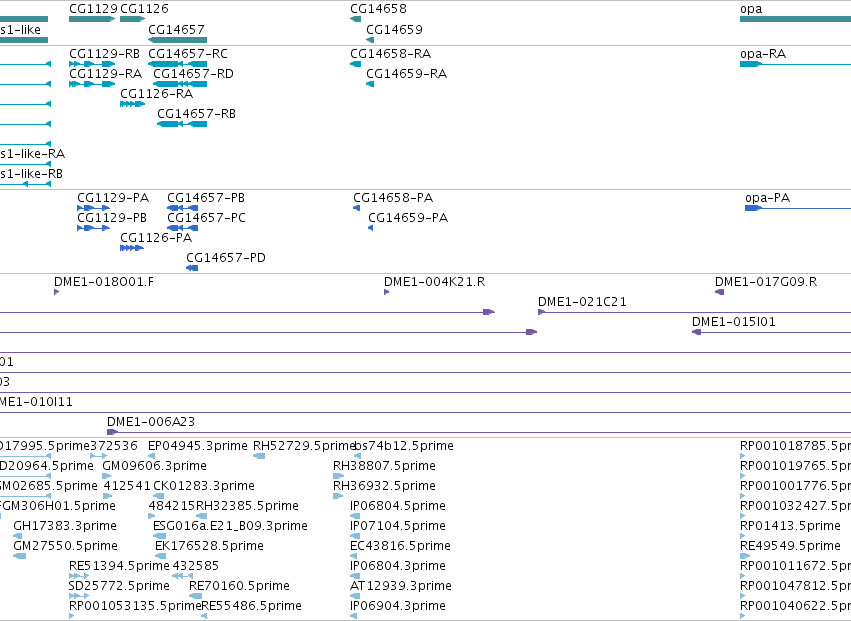The width and height of the screenshot is (851, 621).
Task: Click protein label CG1126-PA
Action: coord(156,238)
